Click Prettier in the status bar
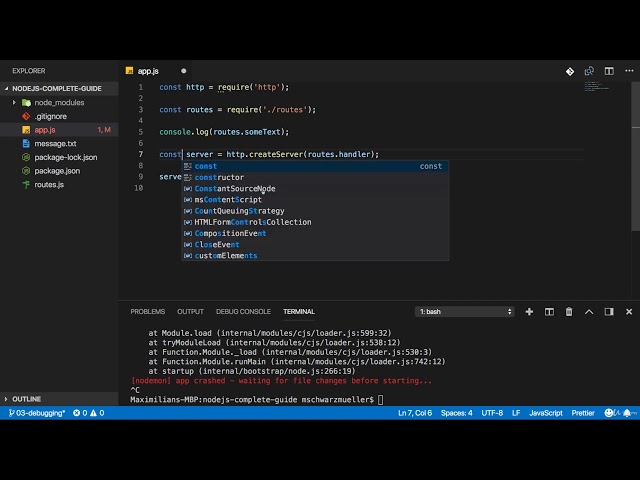The width and height of the screenshot is (640, 480). click(583, 413)
